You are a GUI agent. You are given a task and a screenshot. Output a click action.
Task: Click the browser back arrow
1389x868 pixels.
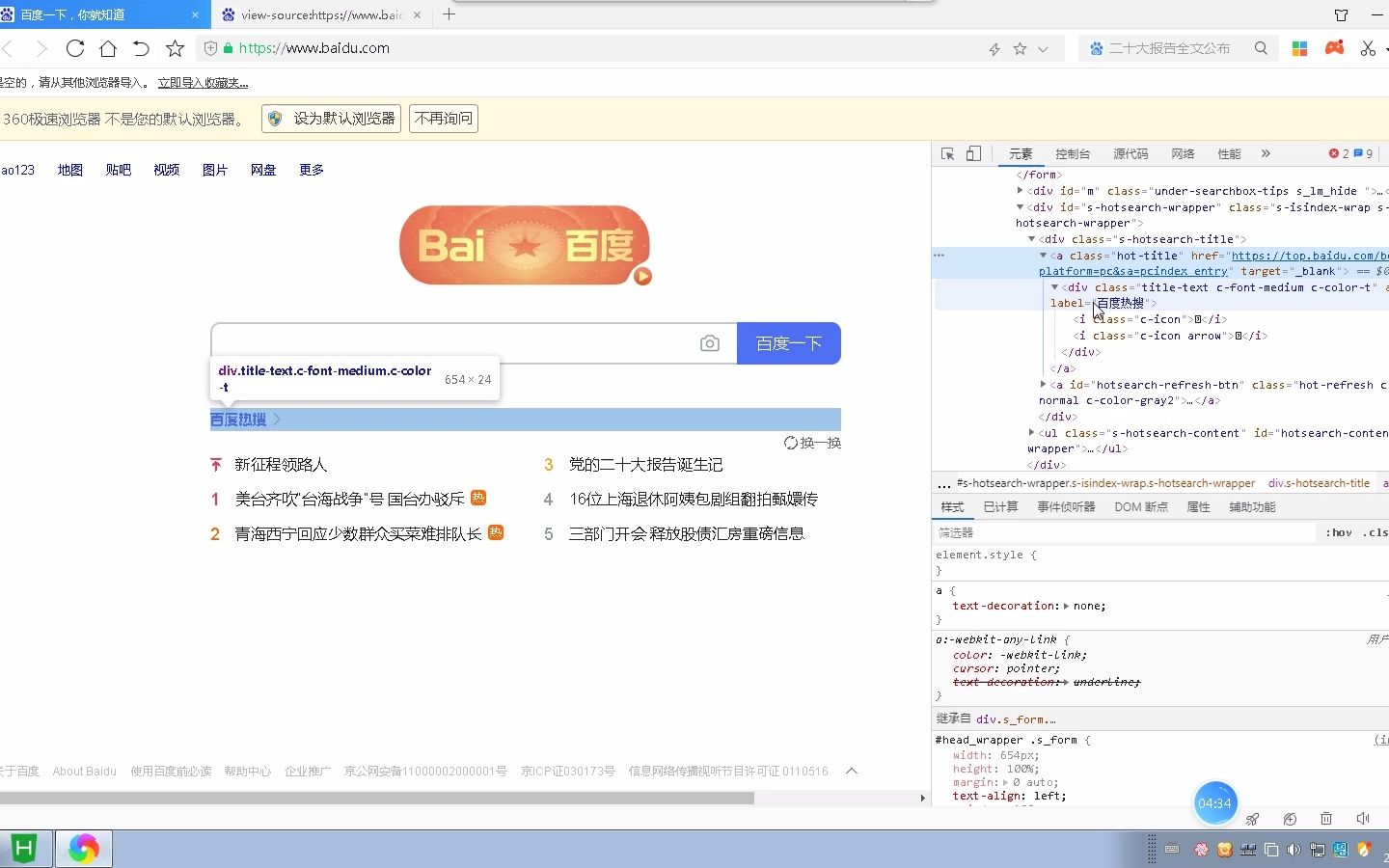tap(8, 48)
